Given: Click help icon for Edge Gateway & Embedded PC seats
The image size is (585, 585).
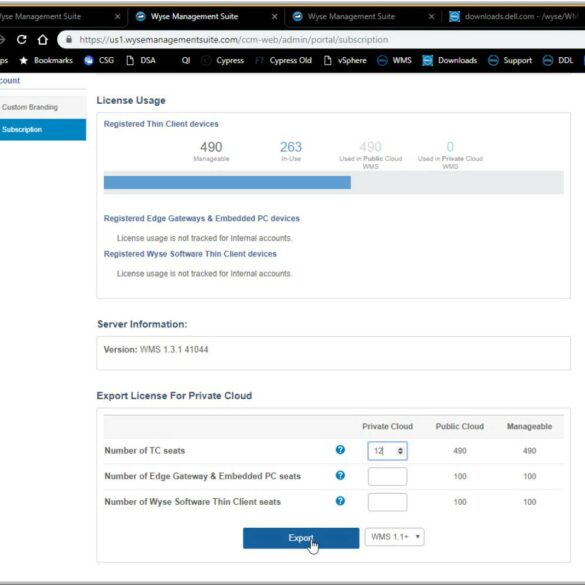Looking at the screenshot, I should (340, 475).
